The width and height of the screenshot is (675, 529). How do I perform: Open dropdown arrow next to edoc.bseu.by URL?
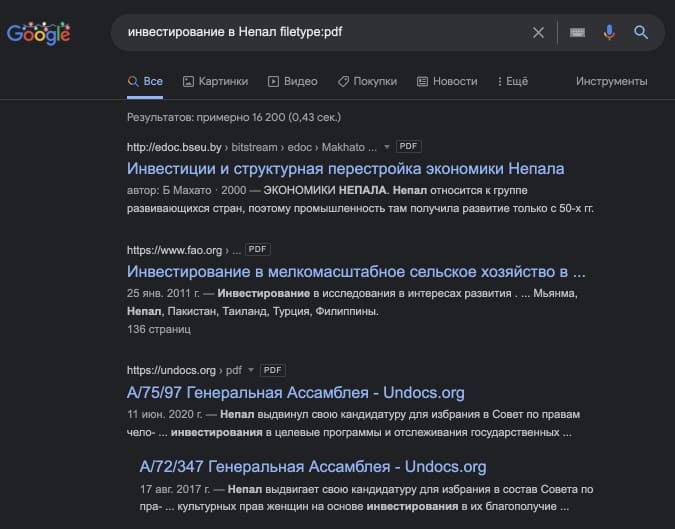click(x=387, y=147)
